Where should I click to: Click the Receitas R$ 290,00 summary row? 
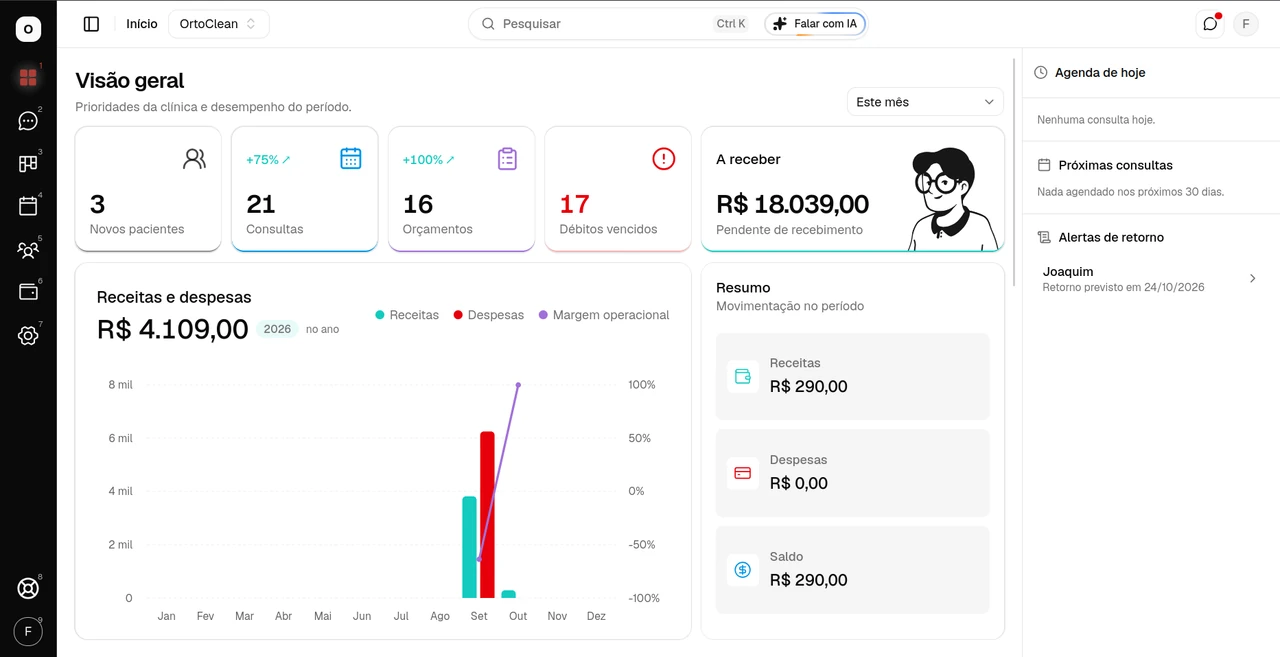853,376
